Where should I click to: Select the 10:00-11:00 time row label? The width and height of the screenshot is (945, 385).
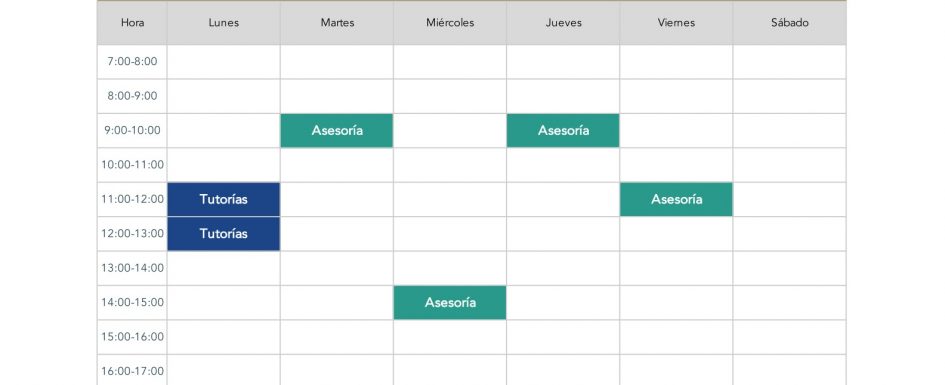[x=132, y=164]
